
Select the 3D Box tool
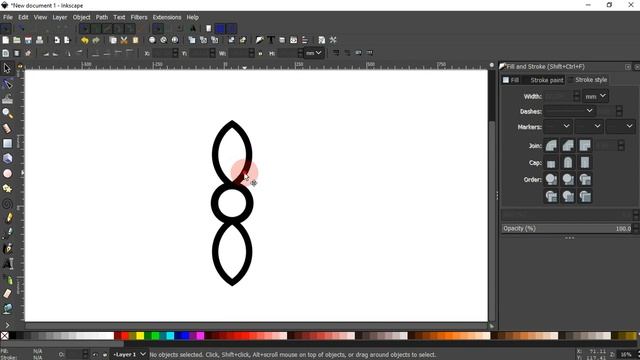tap(7, 158)
